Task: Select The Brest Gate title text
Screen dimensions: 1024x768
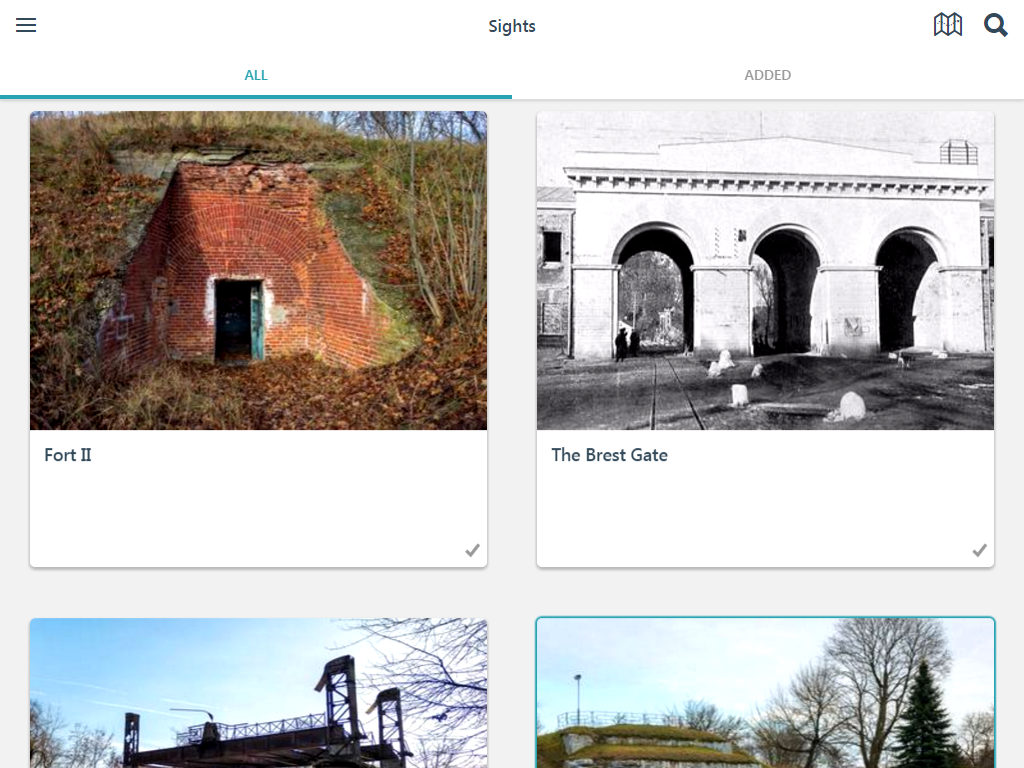Action: pos(609,455)
